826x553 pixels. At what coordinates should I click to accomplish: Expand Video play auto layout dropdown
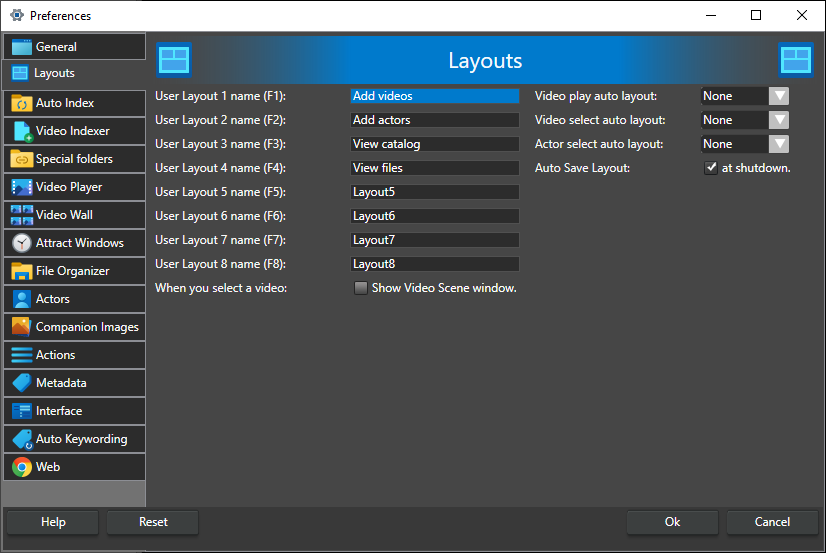click(778, 96)
